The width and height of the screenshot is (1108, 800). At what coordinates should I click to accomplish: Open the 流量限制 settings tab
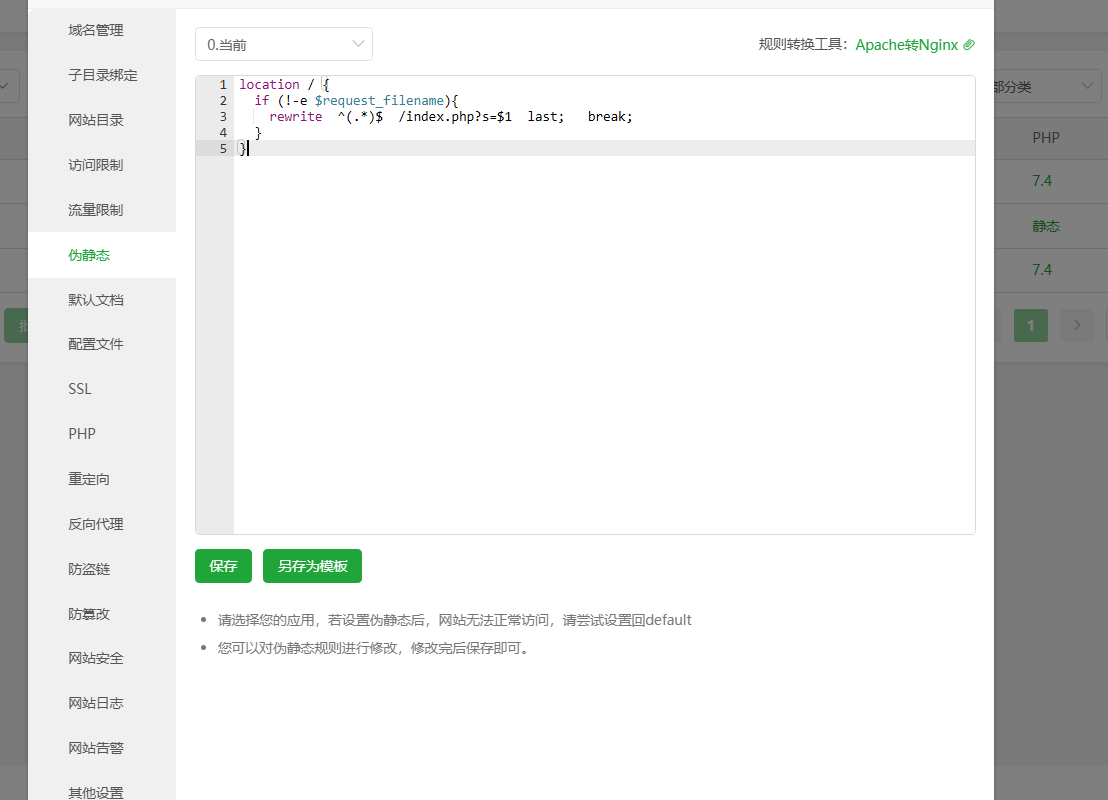[x=96, y=210]
